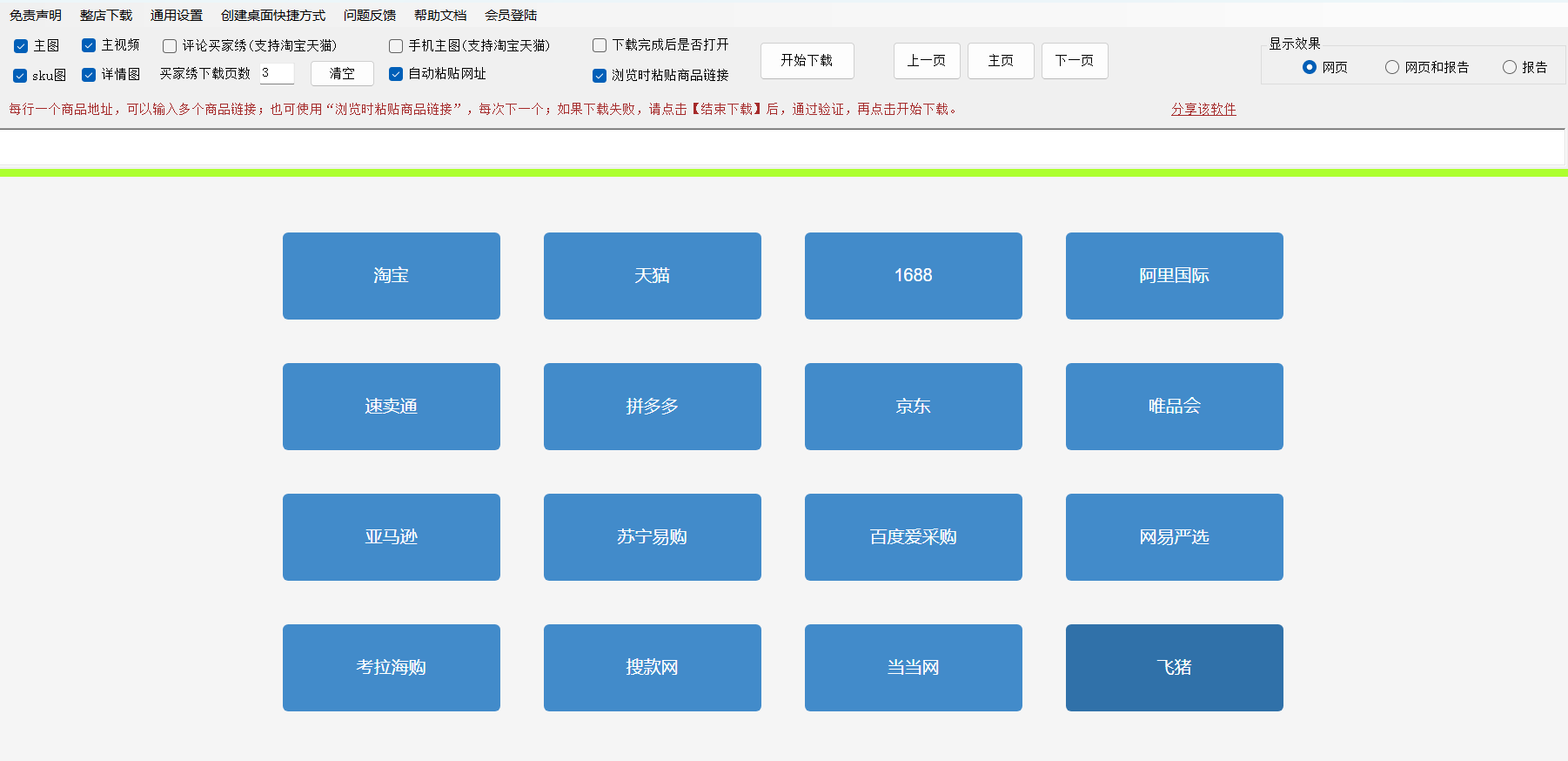
Task: Select the 报告 radio button
Action: [x=1510, y=67]
